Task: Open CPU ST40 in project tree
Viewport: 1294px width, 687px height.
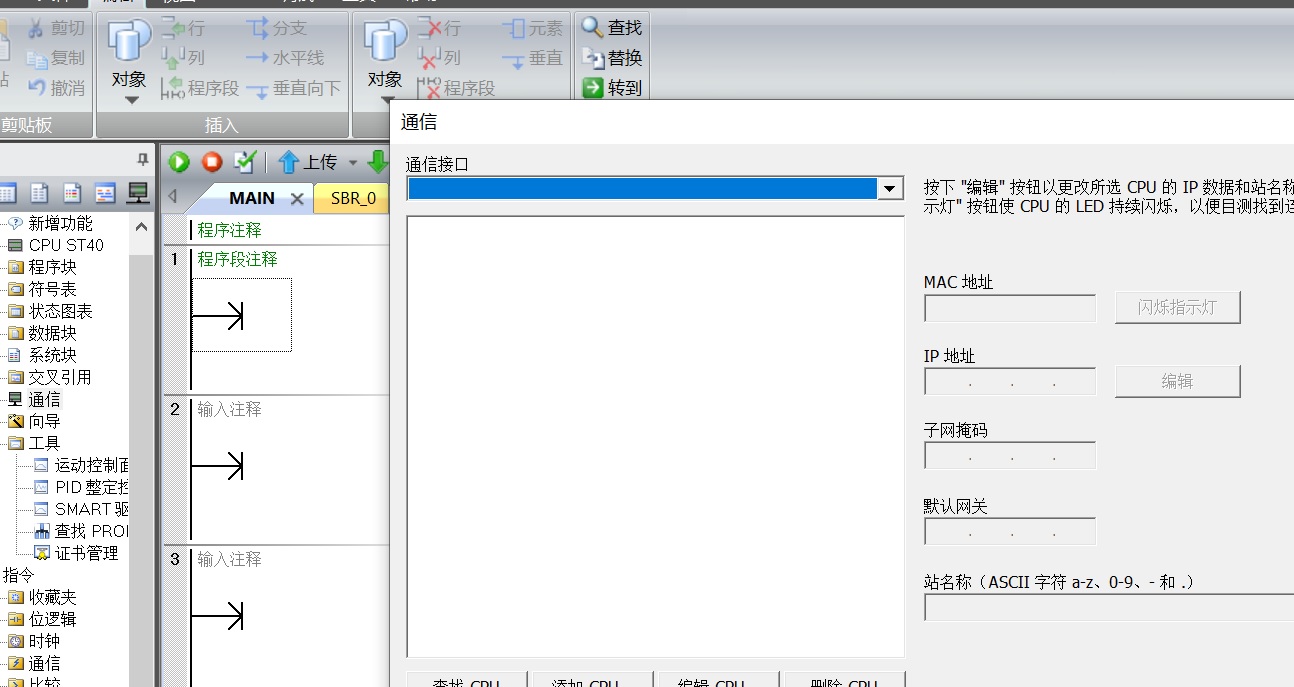Action: coord(65,245)
